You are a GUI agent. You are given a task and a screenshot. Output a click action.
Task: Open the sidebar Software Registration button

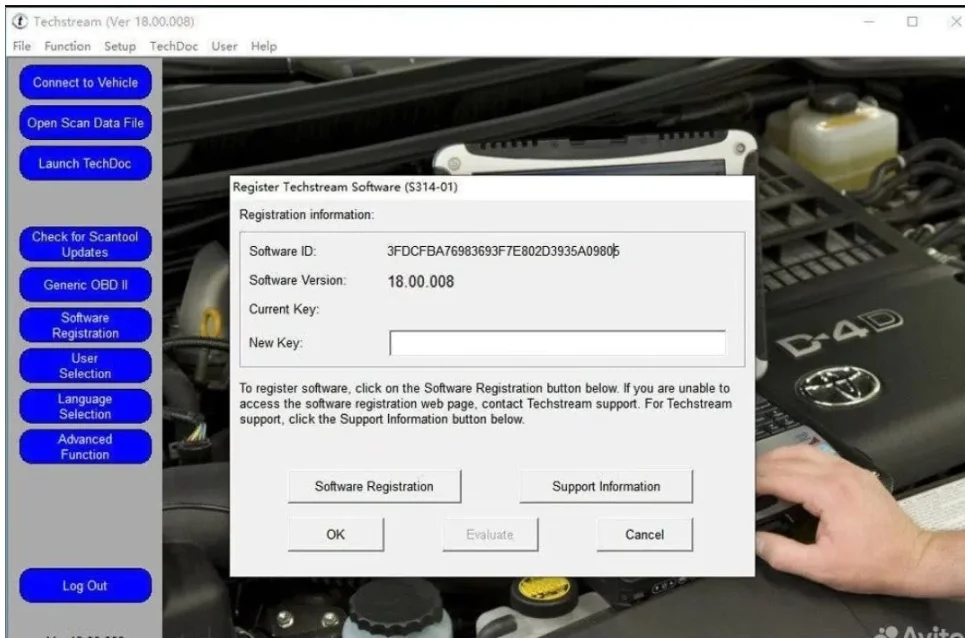pos(85,325)
